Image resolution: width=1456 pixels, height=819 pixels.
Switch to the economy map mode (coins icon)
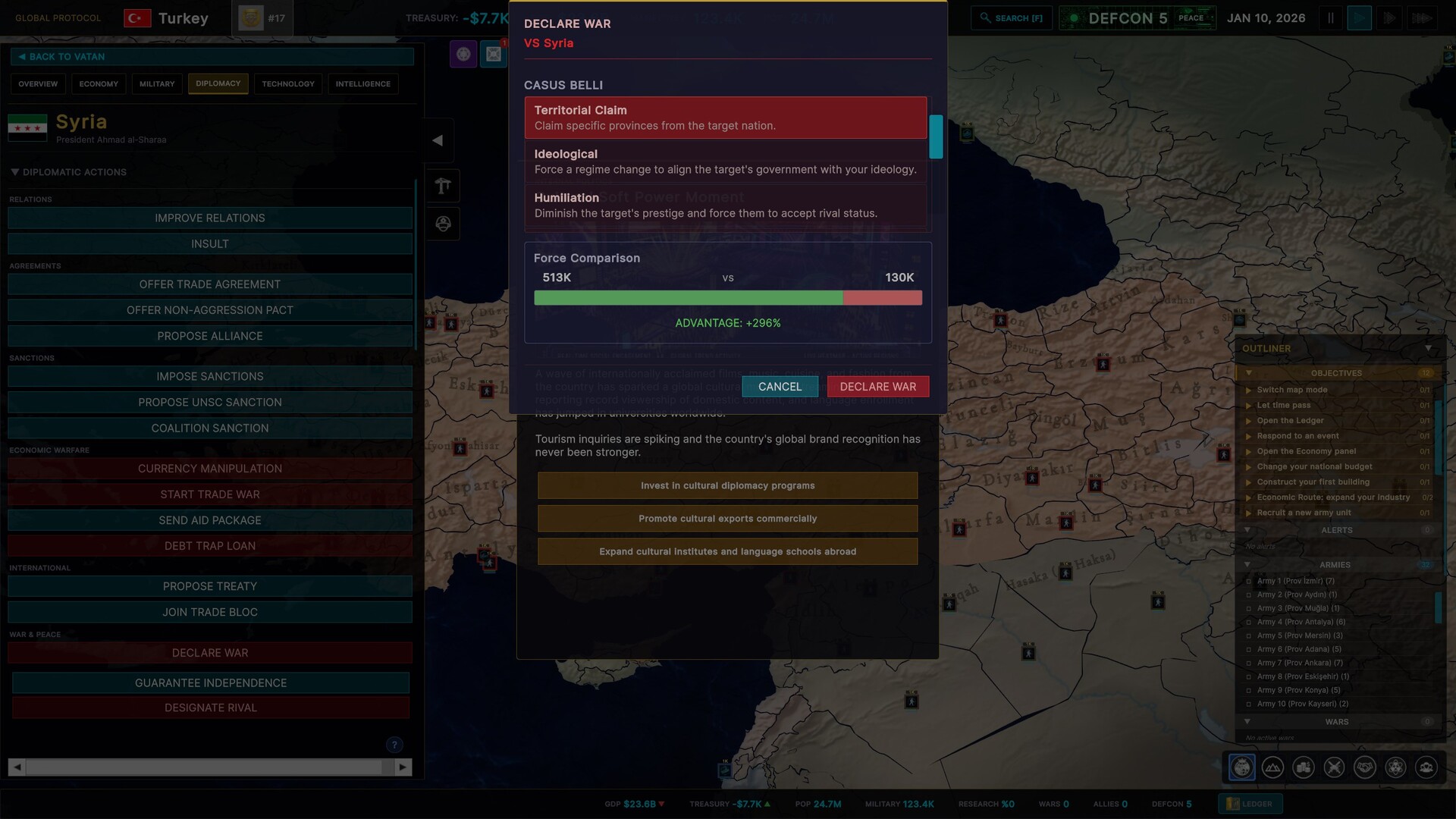(1304, 767)
